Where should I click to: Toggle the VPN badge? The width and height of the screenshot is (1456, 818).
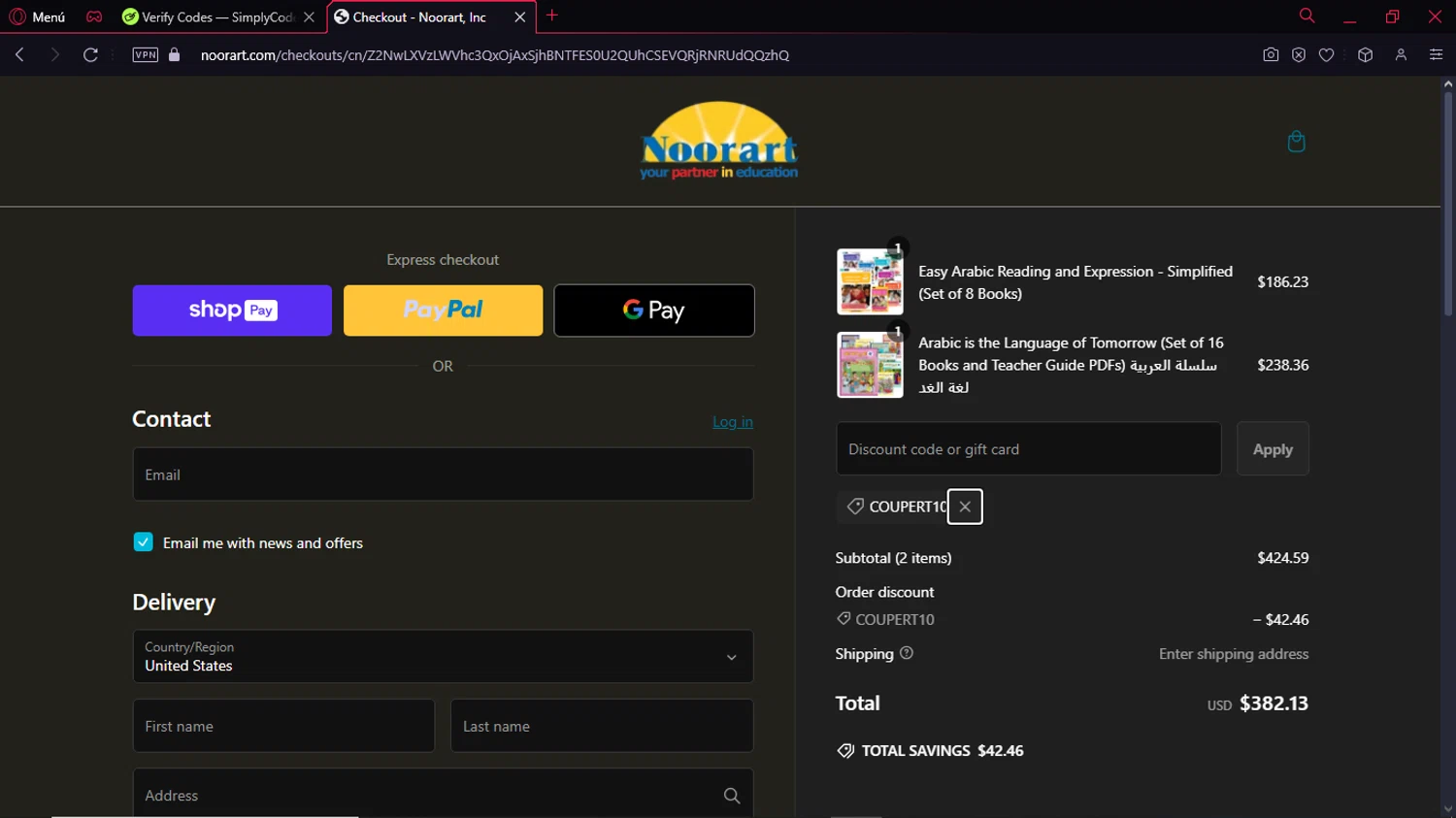(146, 55)
